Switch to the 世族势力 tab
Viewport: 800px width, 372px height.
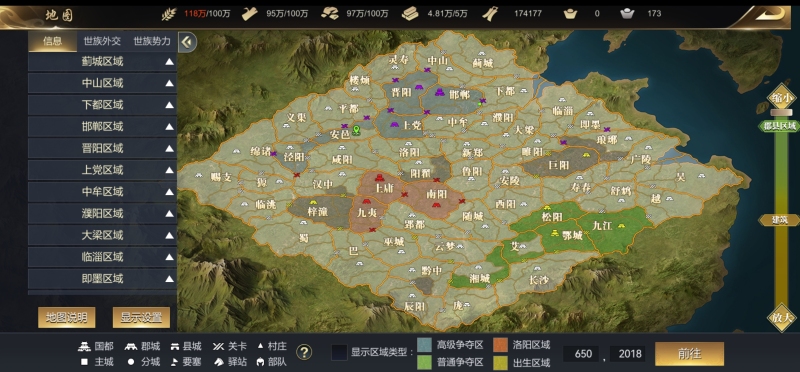(x=152, y=41)
